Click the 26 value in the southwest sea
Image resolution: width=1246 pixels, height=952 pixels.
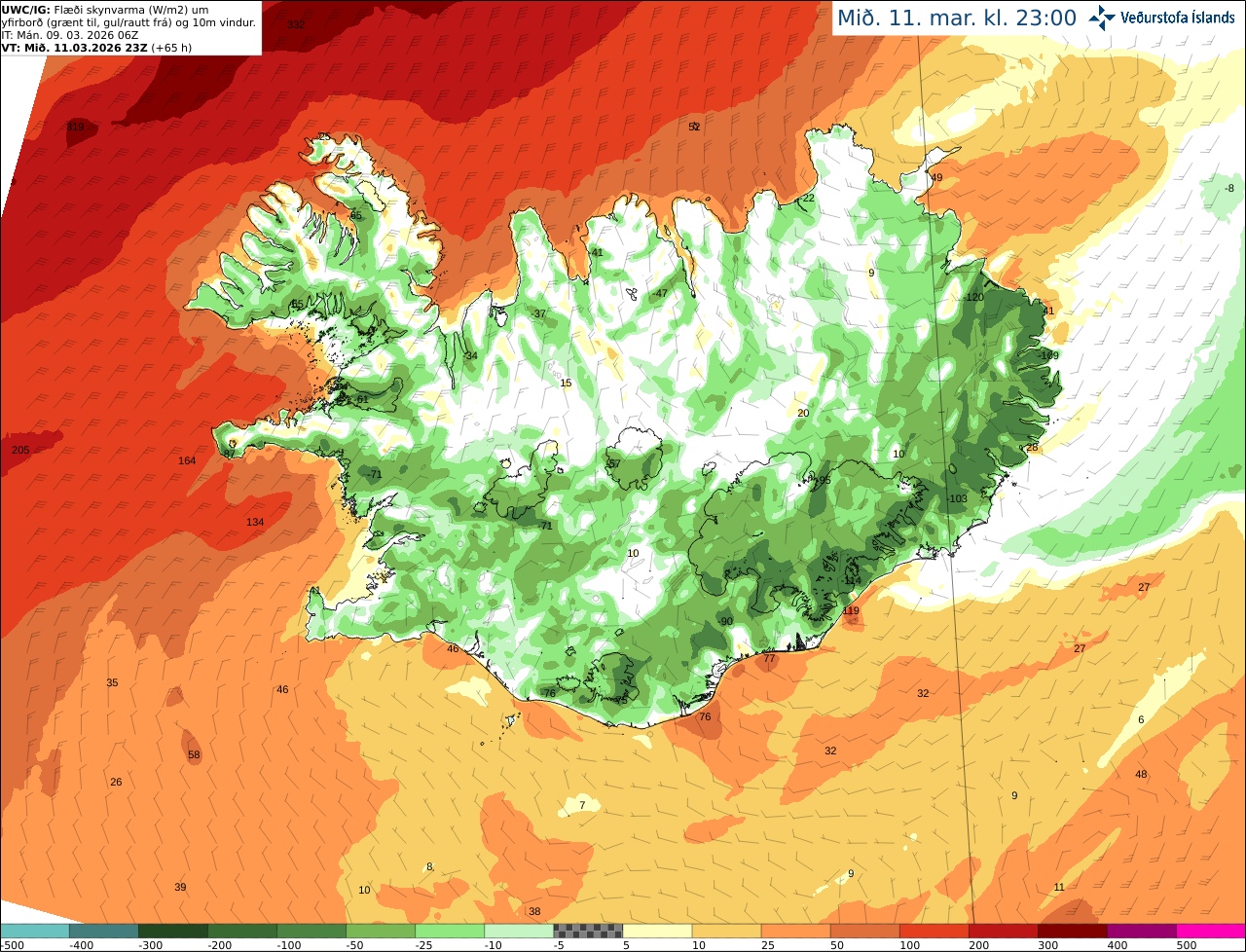coord(116,783)
